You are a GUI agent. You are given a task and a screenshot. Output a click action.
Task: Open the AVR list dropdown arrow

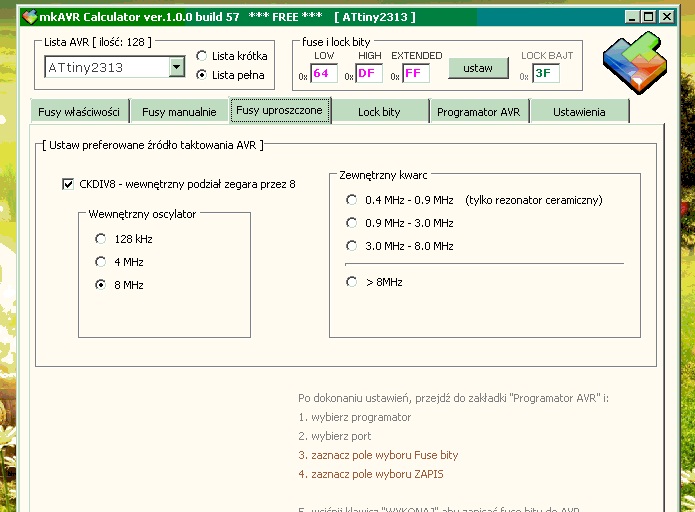177,67
